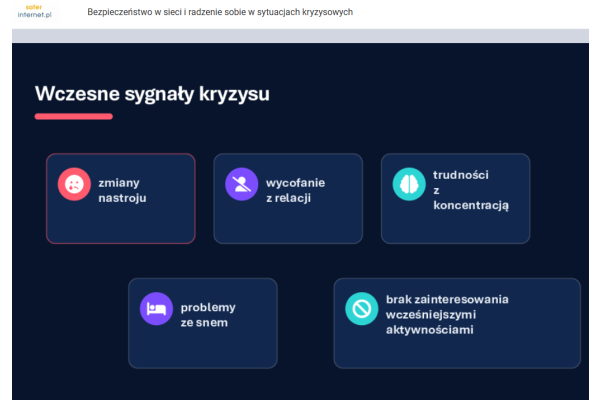Click the light gray band above slide
The image size is (600, 400).
coord(300,35)
